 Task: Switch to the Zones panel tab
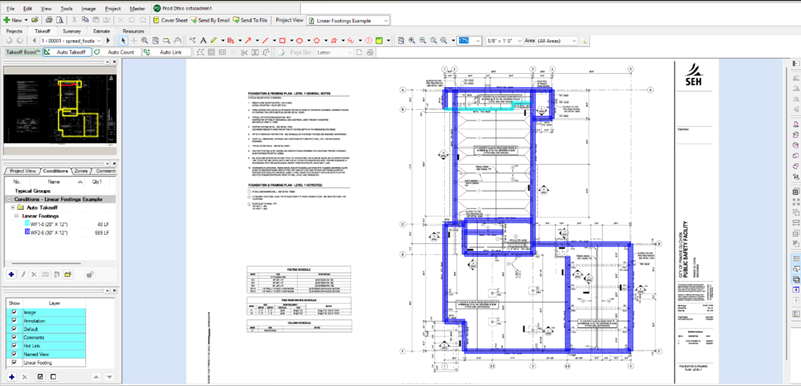[81, 171]
